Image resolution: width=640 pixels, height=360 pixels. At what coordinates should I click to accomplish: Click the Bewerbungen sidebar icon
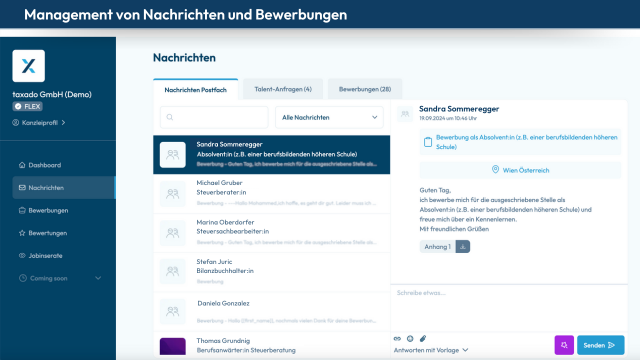point(22,210)
